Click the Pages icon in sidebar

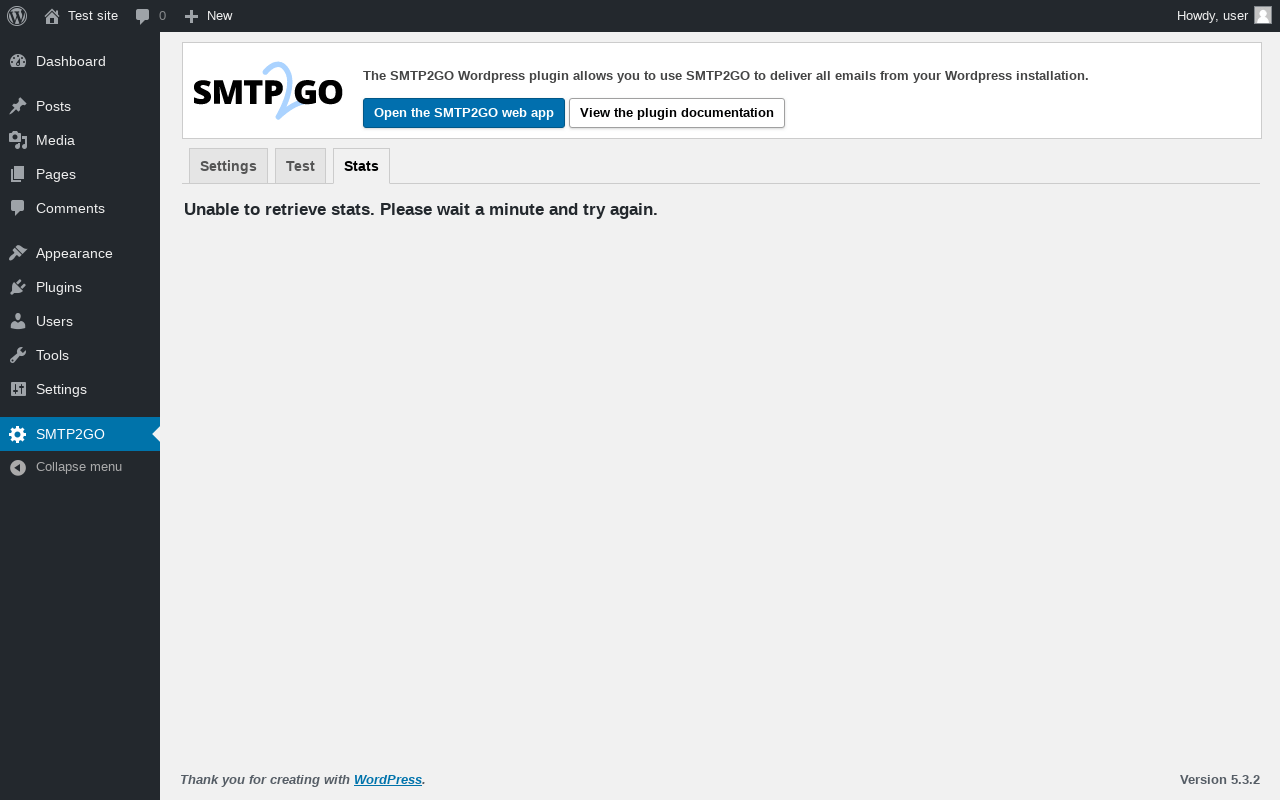18,174
